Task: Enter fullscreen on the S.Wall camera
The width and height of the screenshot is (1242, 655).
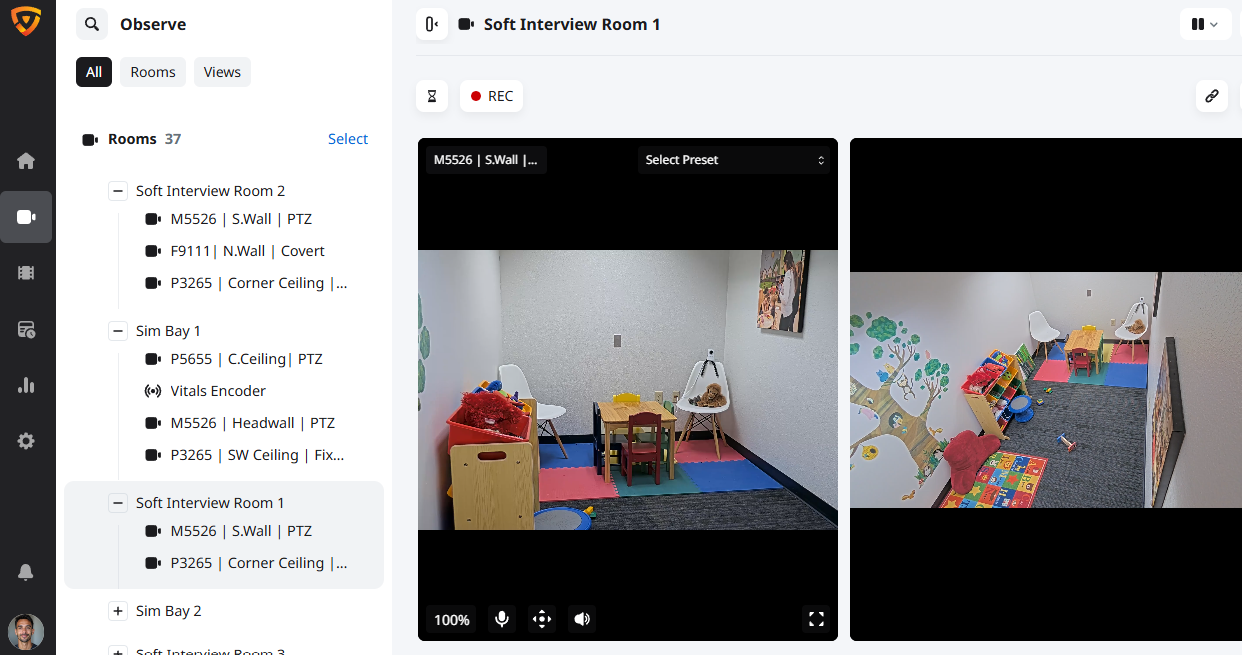Action: 816,619
